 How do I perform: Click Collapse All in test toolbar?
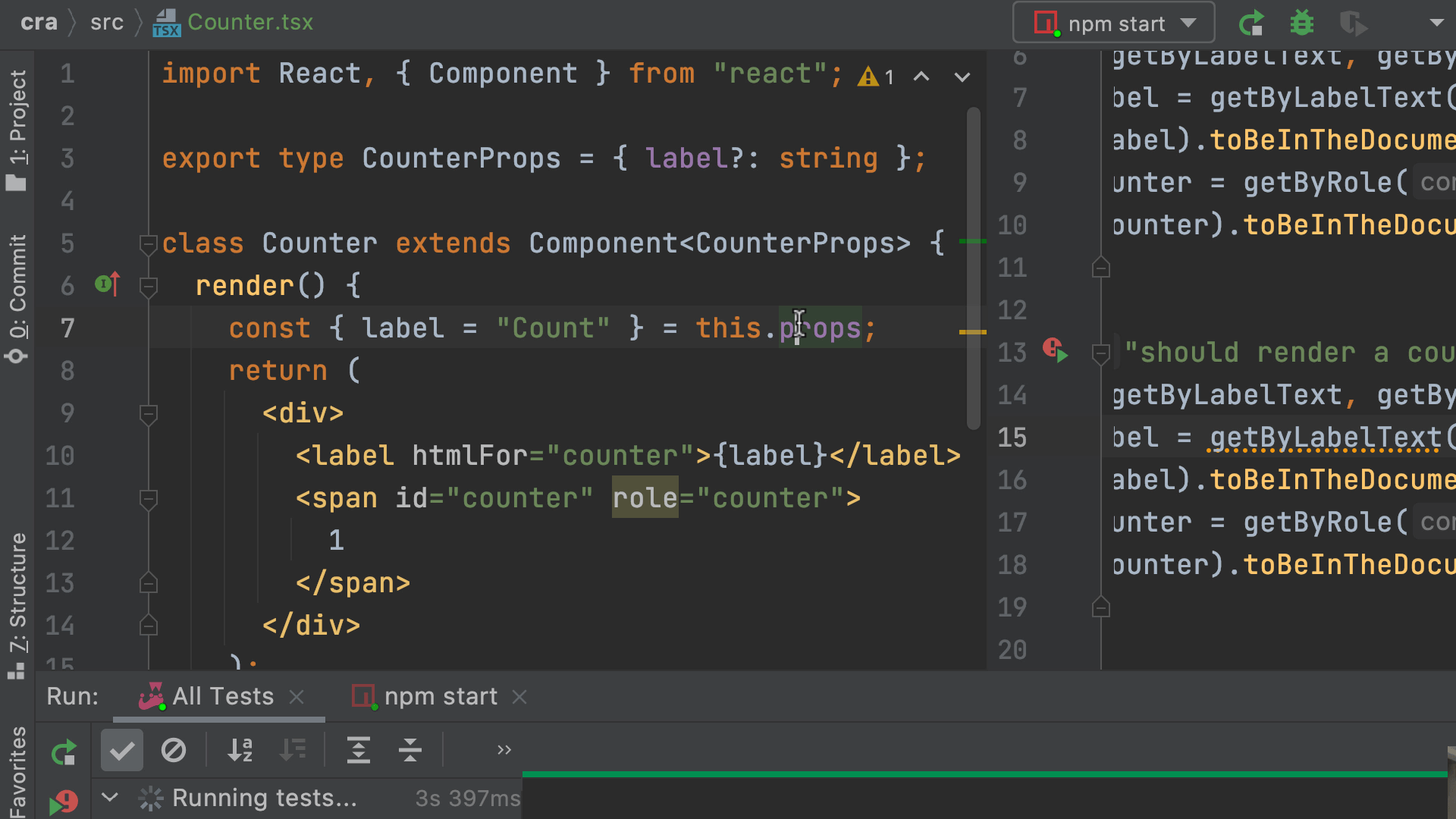410,751
